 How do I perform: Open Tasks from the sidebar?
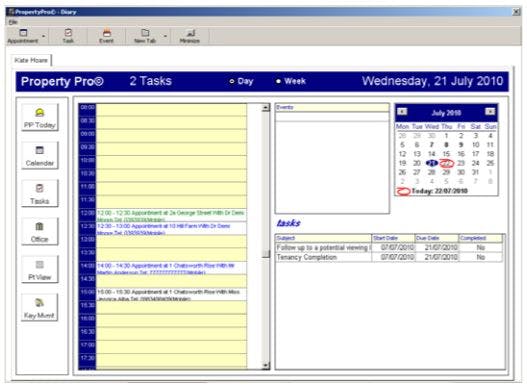[x=40, y=193]
